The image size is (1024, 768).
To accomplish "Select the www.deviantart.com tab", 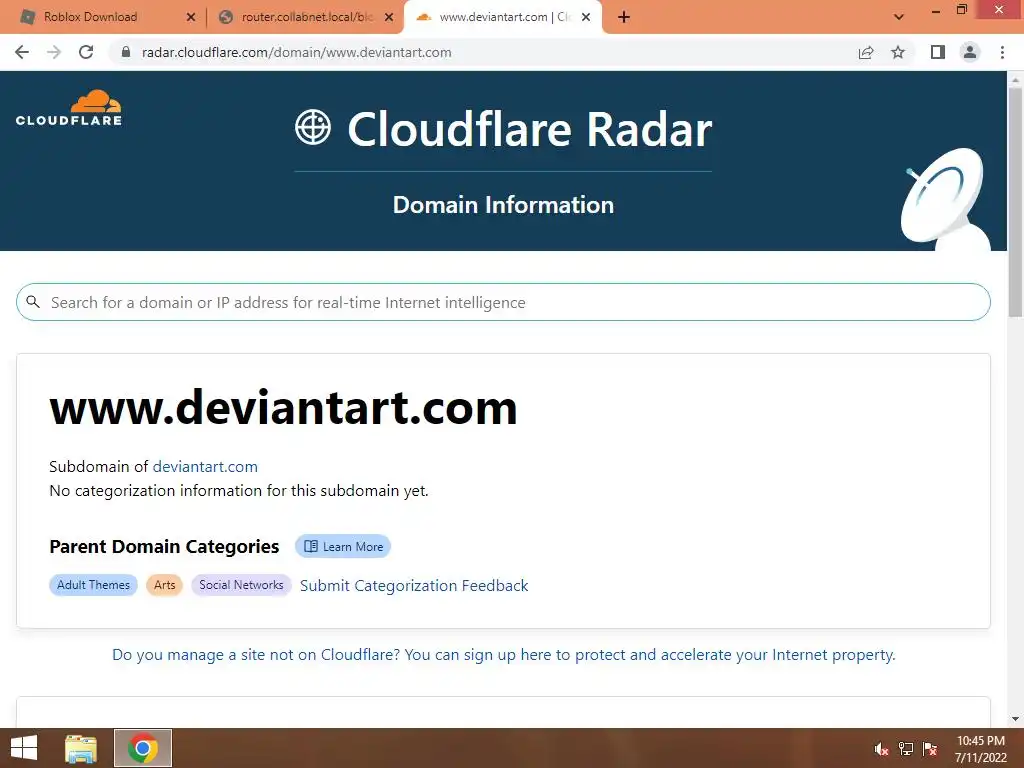I will click(500, 17).
